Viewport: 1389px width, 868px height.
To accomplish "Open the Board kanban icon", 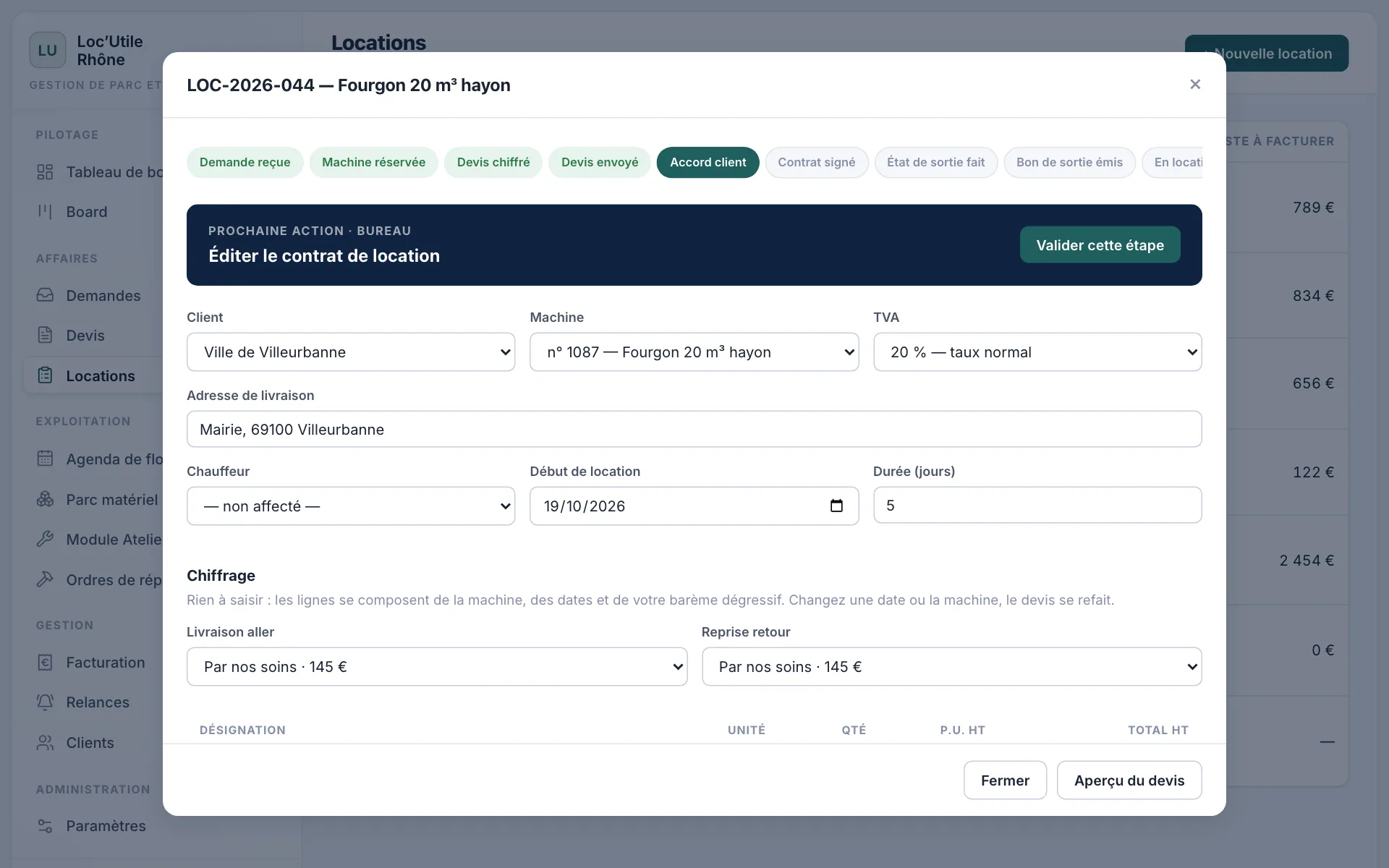I will (45, 212).
